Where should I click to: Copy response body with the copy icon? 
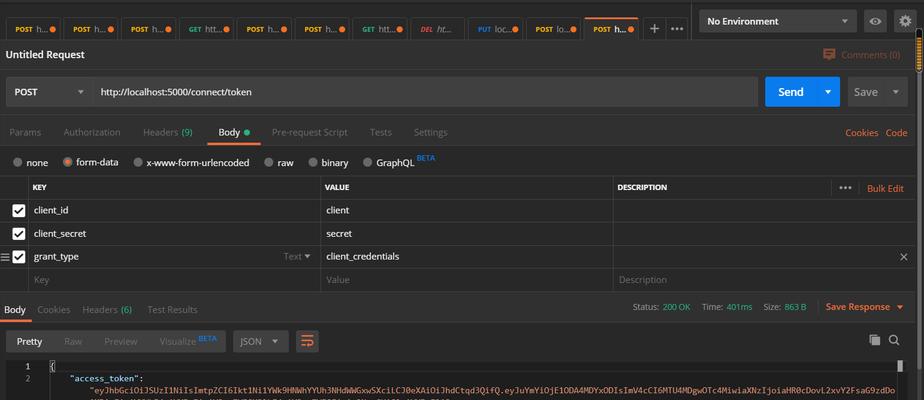(875, 340)
